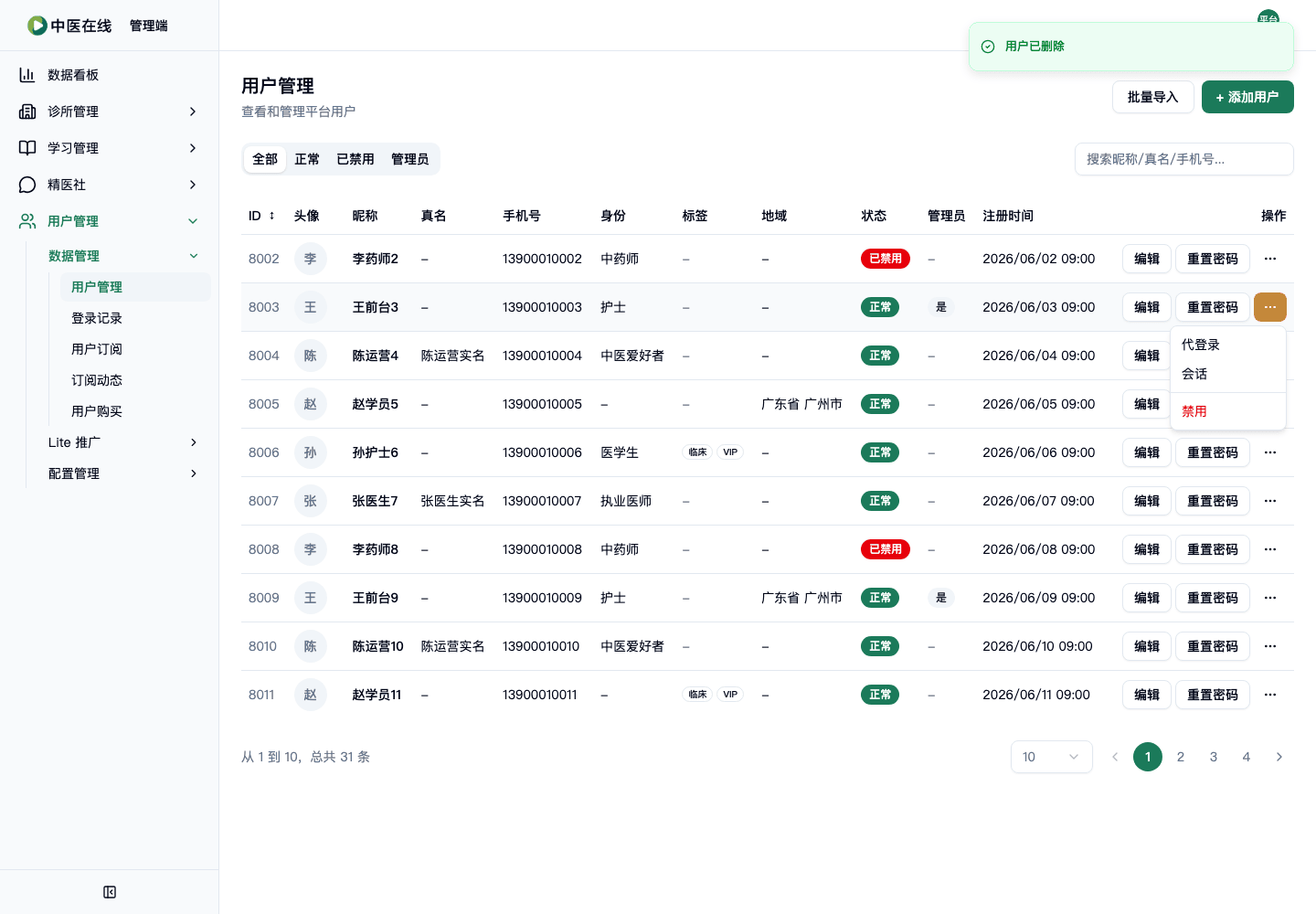Viewport: 1316px width, 914px height.
Task: Select 全部 filter tab
Action: coord(265,159)
